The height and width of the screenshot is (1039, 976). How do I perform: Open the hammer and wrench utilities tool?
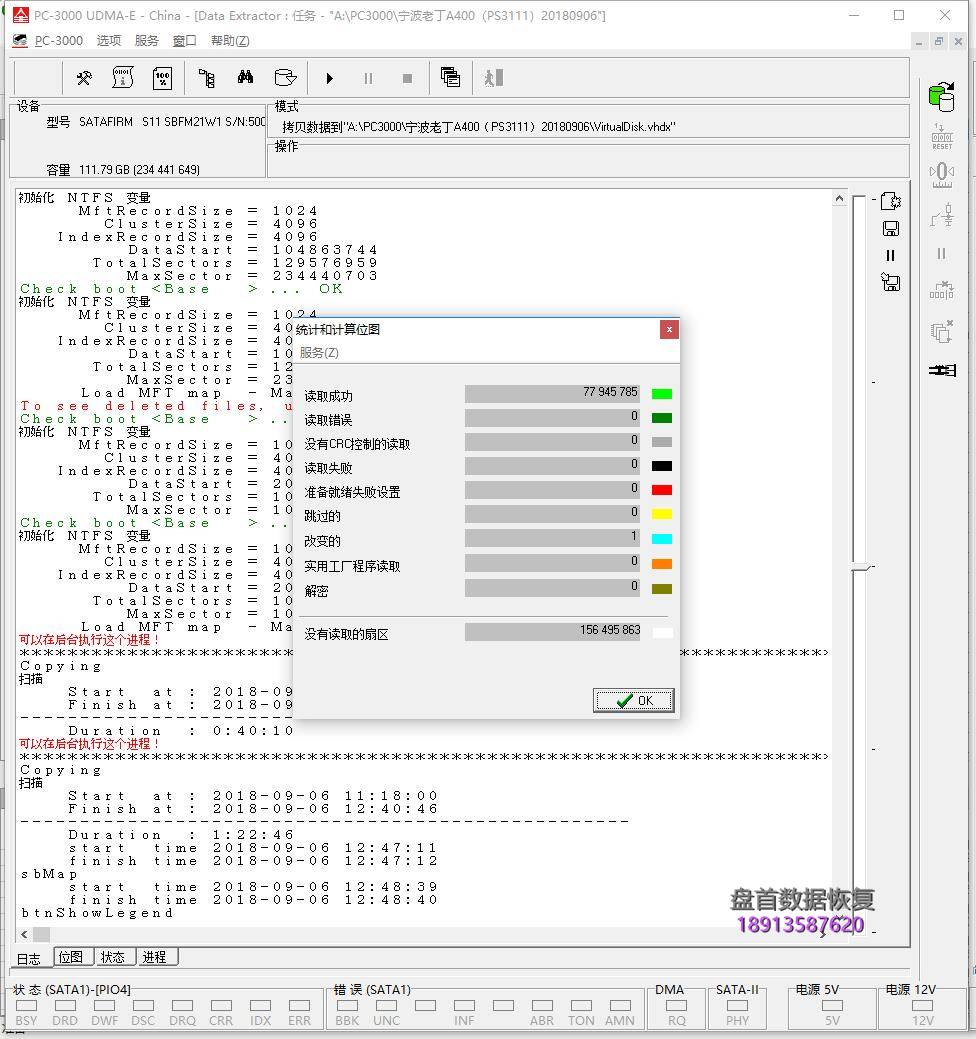(84, 78)
